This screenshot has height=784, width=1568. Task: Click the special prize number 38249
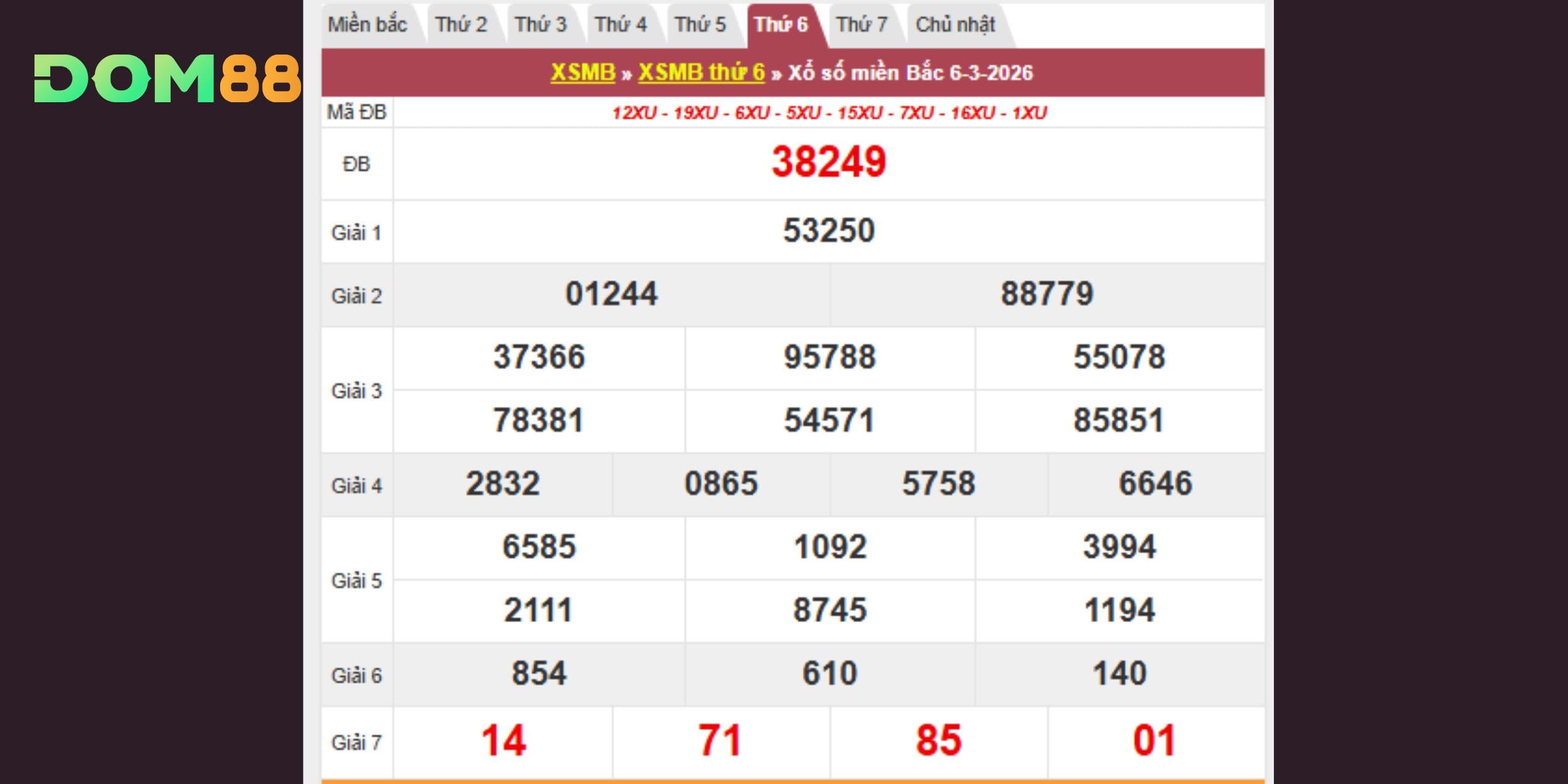point(829,162)
